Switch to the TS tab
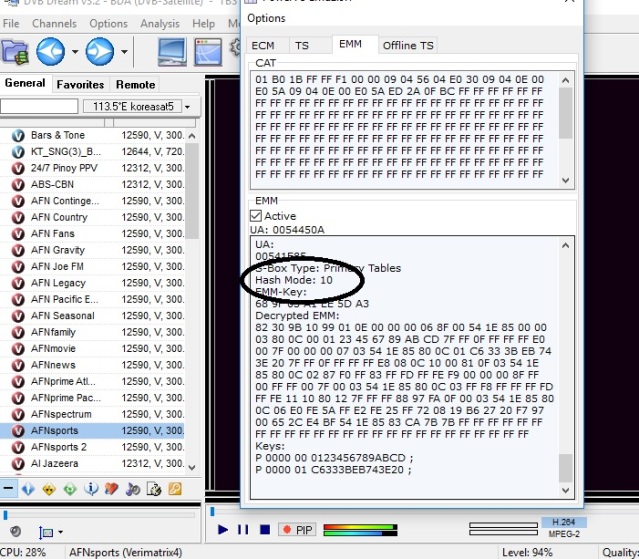The width and height of the screenshot is (639, 559). [302, 46]
